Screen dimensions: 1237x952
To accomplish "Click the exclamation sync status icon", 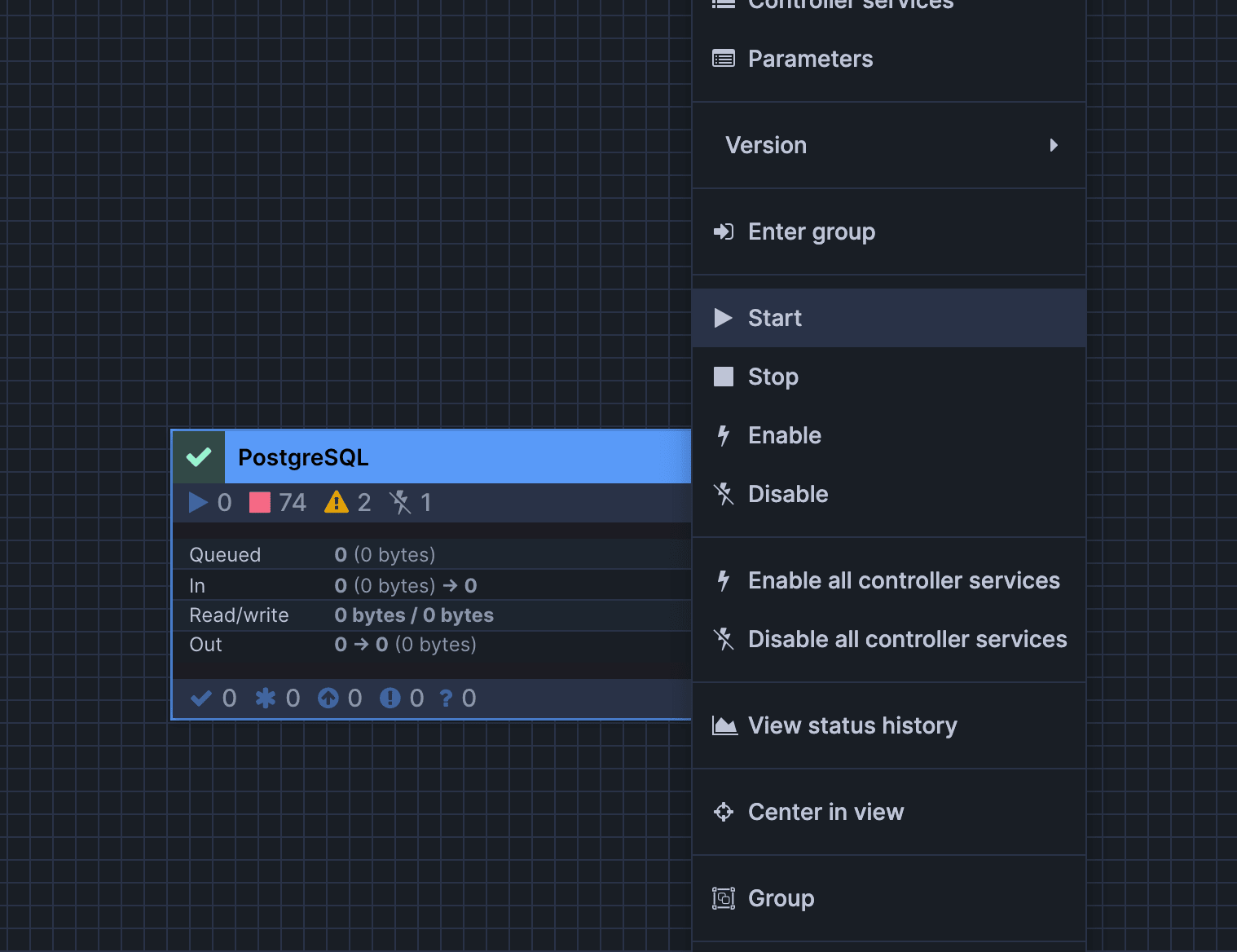I will [390, 699].
